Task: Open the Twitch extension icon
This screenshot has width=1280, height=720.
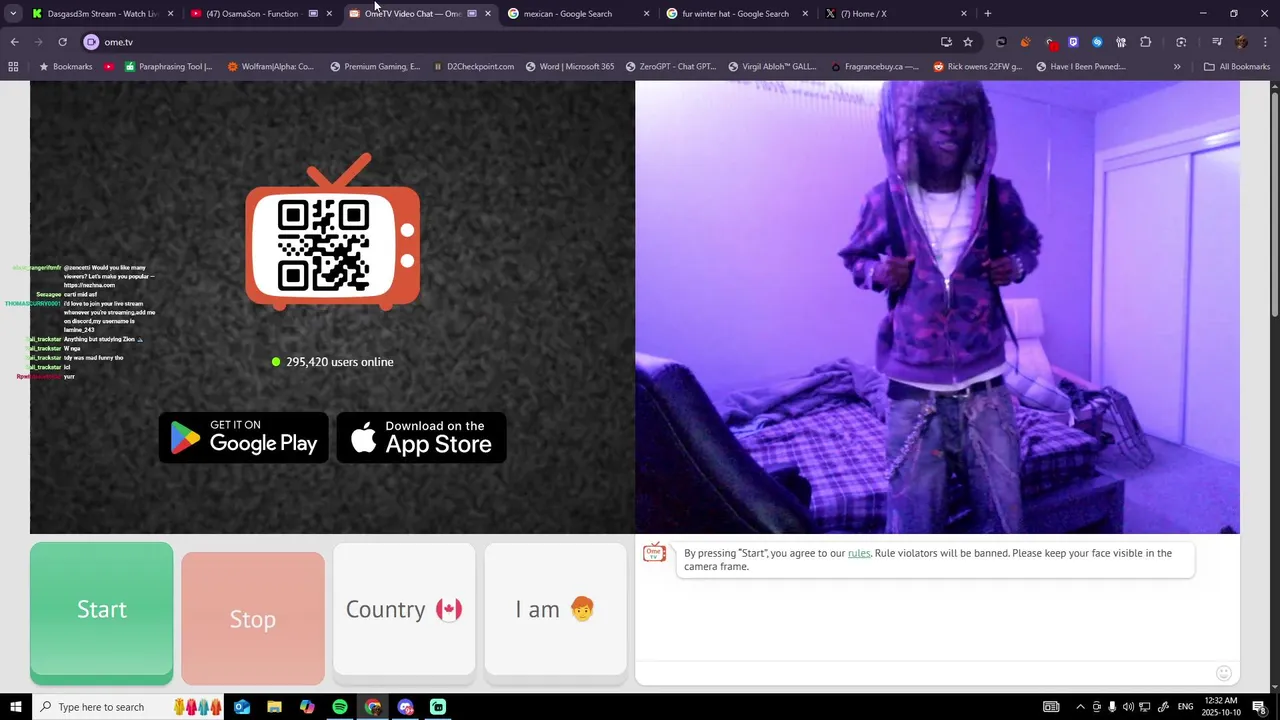Action: click(1073, 42)
